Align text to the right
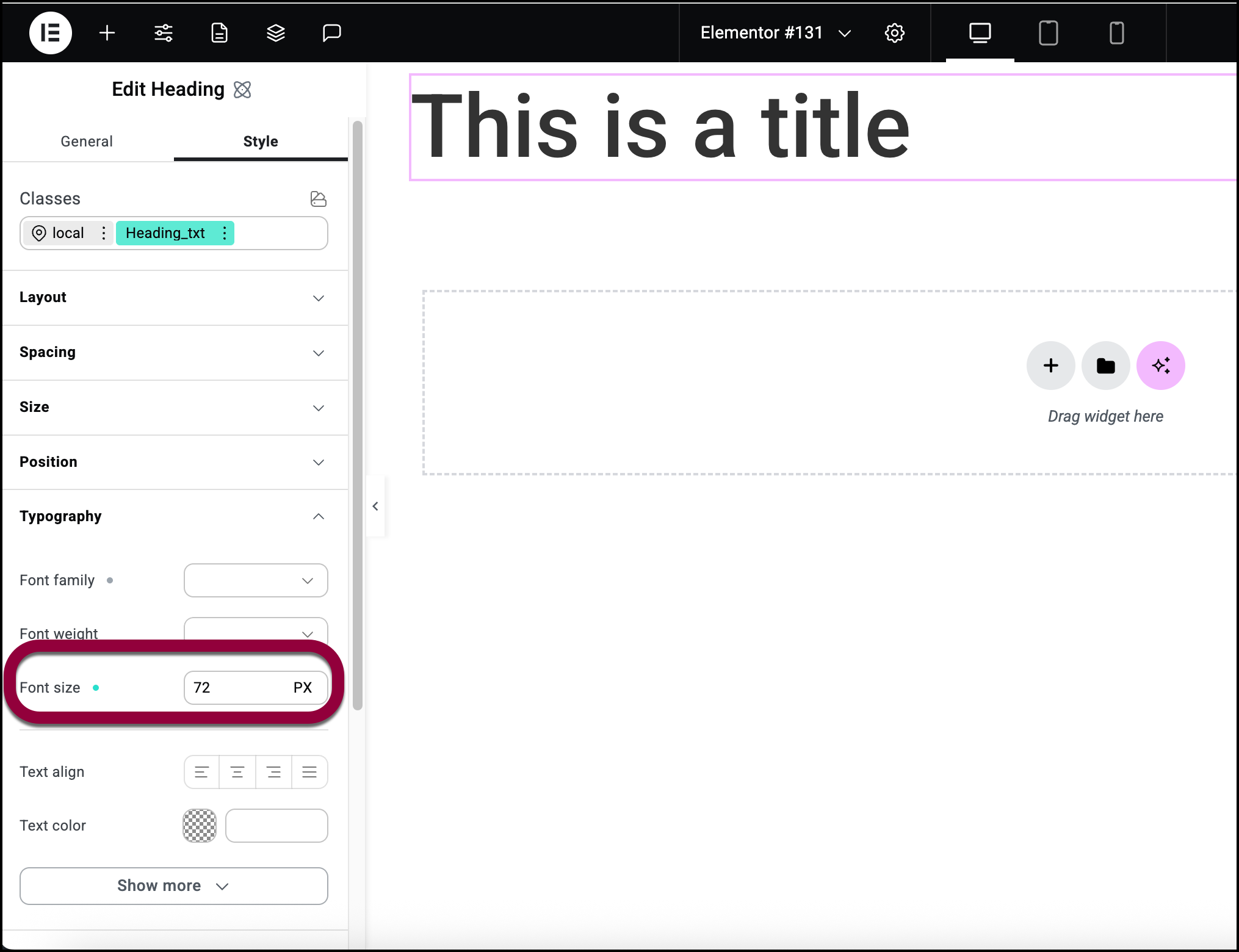Viewport: 1239px width, 952px height. (273, 772)
